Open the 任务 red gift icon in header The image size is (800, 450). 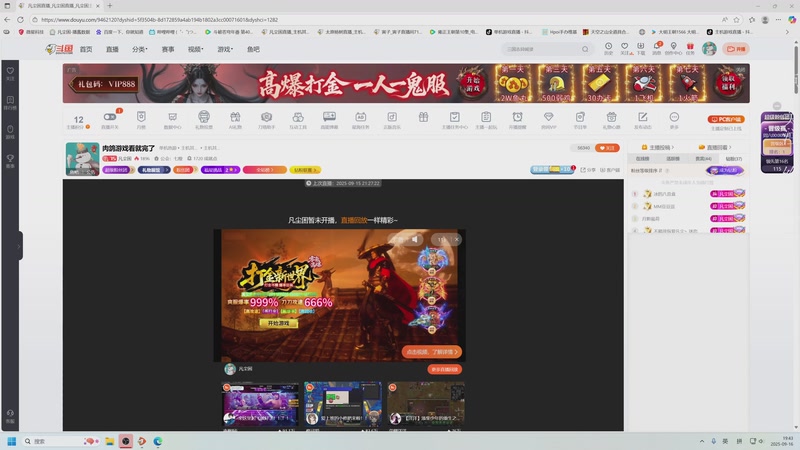click(x=690, y=48)
